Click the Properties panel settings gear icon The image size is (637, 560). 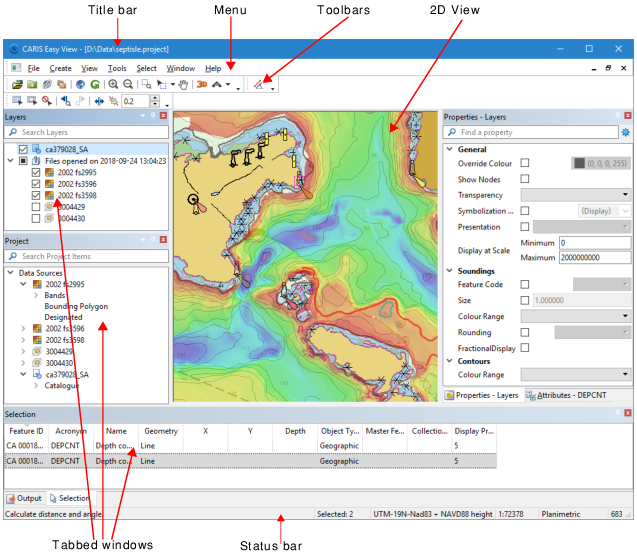tap(626, 132)
